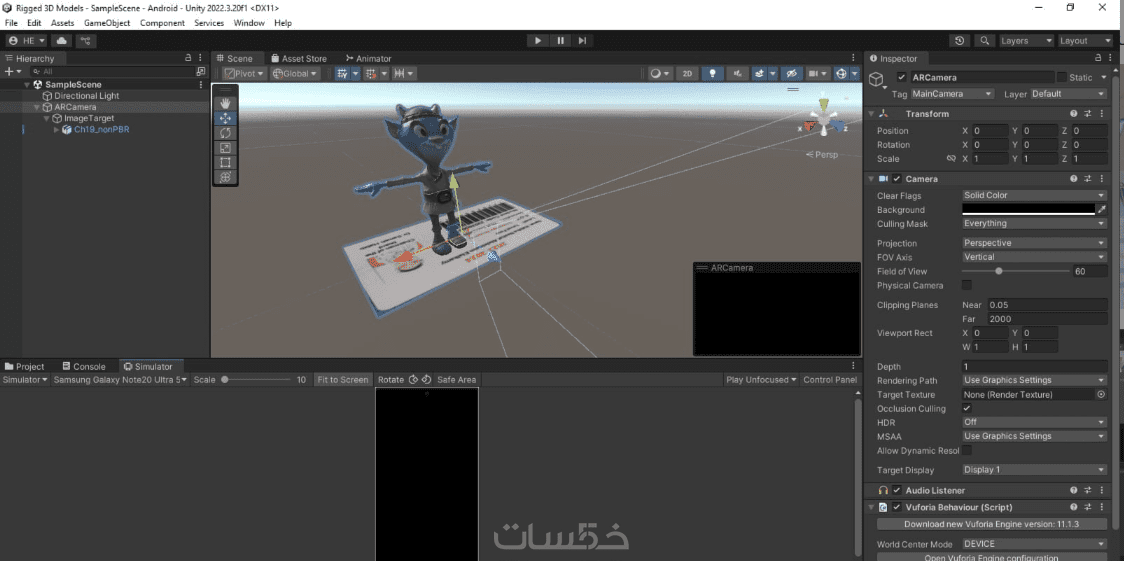
Task: Open the Control Panel in Simulator
Action: [x=830, y=380]
